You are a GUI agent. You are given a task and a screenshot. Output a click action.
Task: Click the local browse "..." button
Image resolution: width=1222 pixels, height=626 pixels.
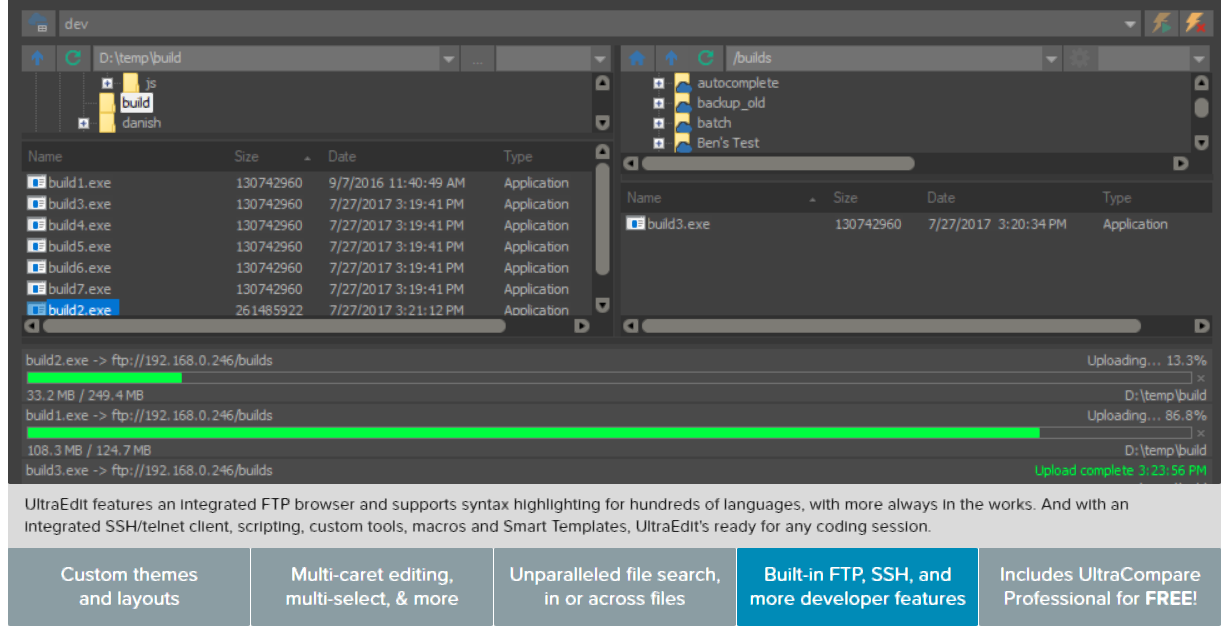pyautogui.click(x=478, y=59)
